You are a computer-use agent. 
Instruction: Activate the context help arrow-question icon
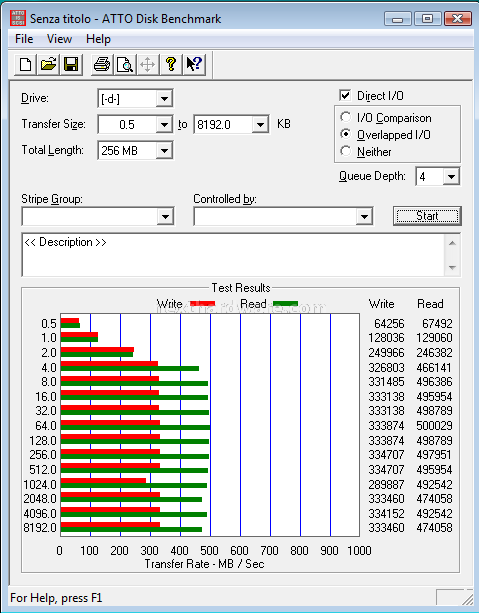(x=194, y=64)
